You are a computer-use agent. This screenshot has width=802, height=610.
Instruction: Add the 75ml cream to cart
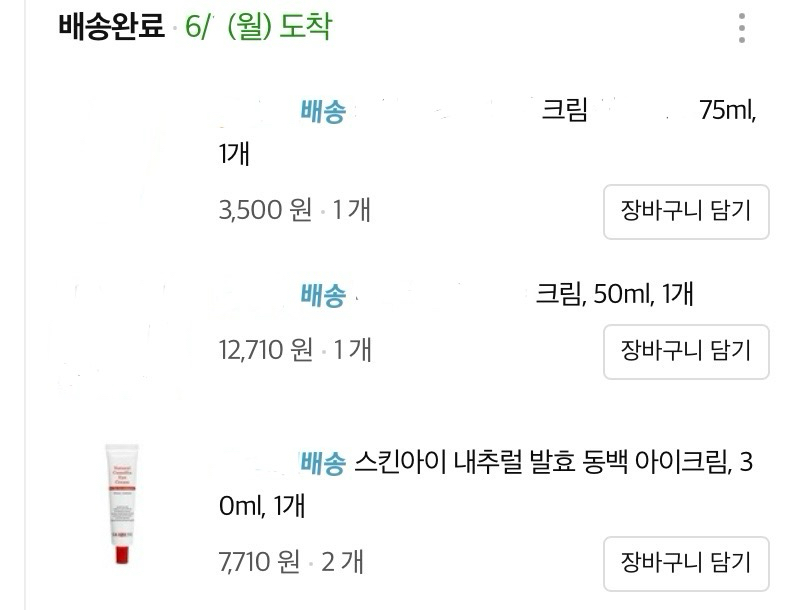[685, 211]
